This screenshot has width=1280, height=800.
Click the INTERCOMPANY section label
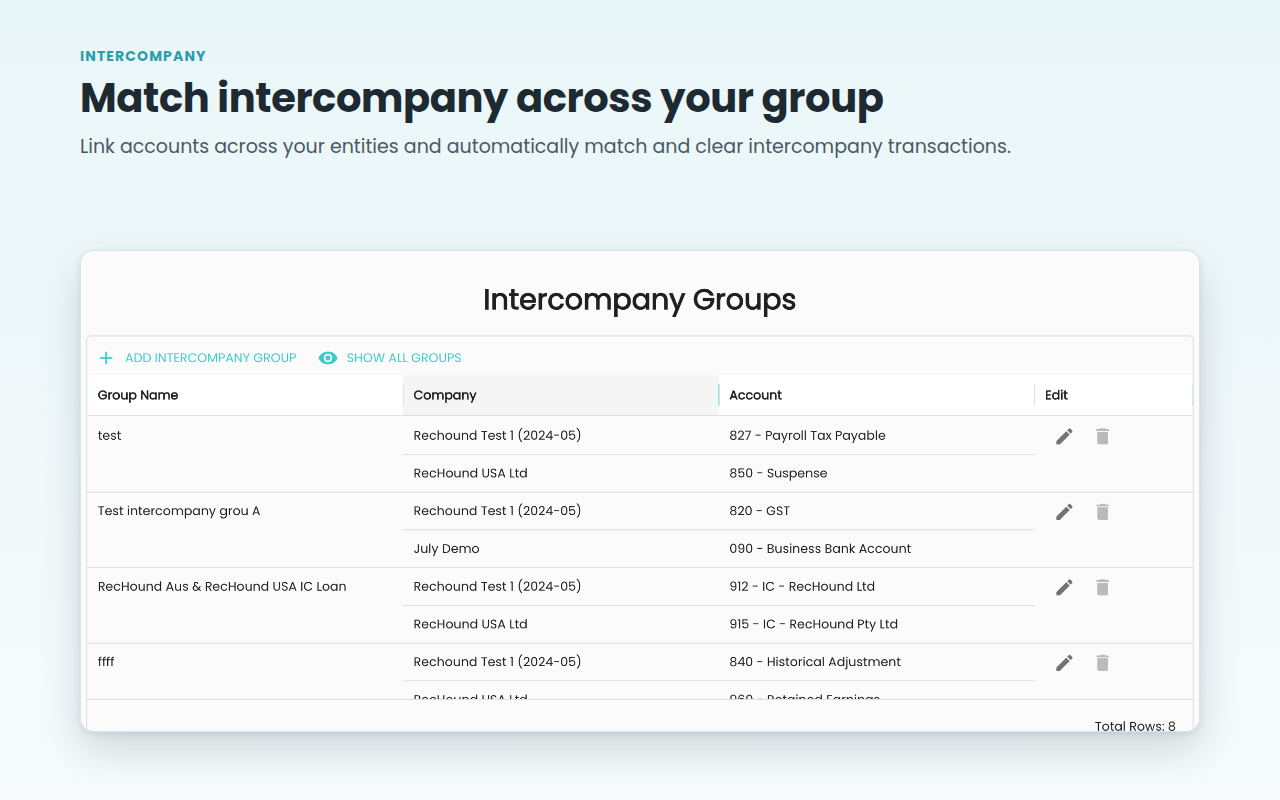tap(143, 56)
